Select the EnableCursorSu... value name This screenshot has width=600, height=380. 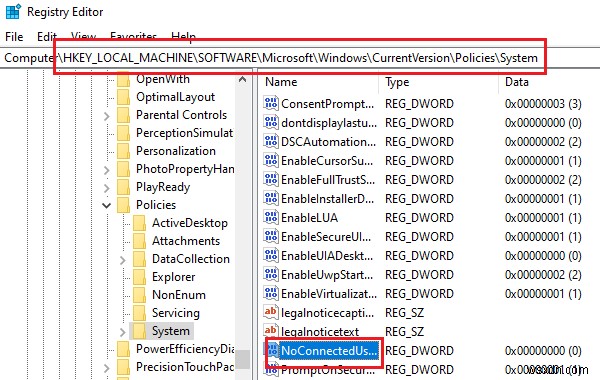[x=327, y=161]
